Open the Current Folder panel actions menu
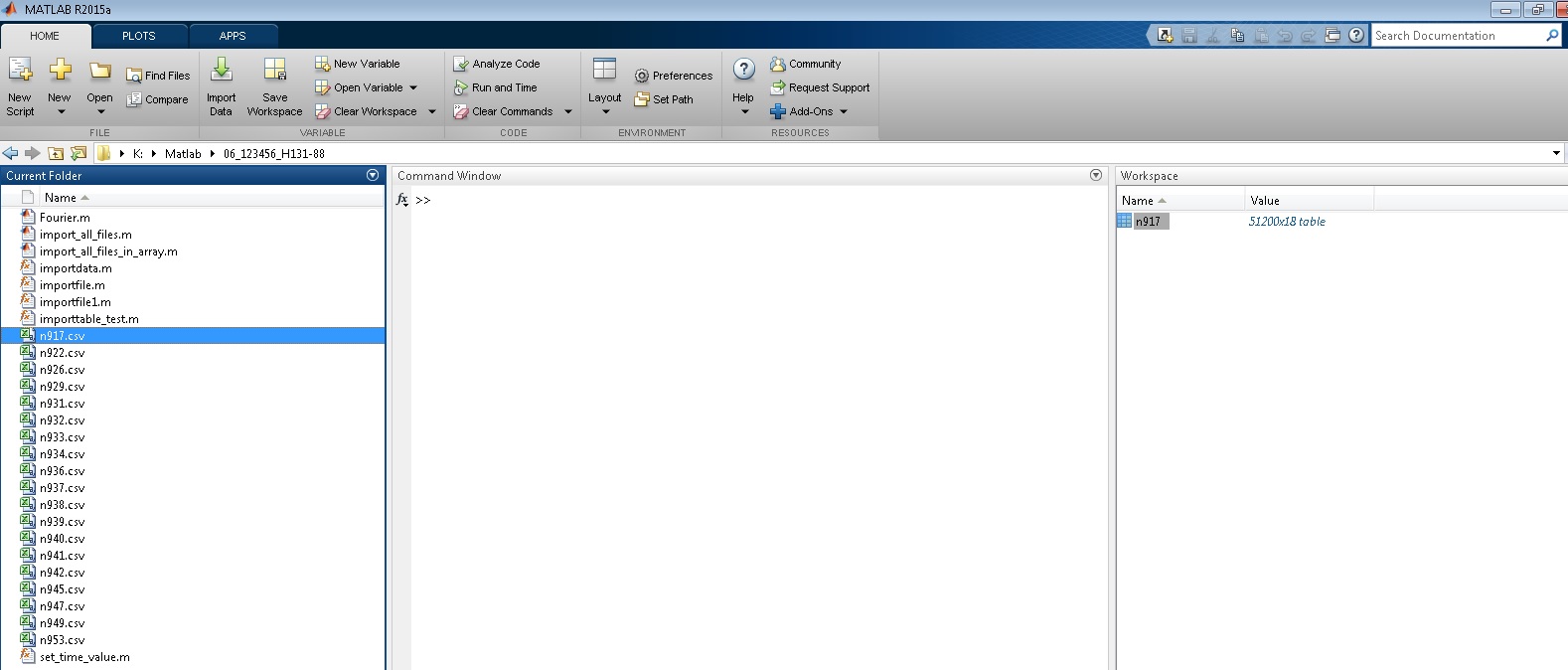 coord(373,175)
